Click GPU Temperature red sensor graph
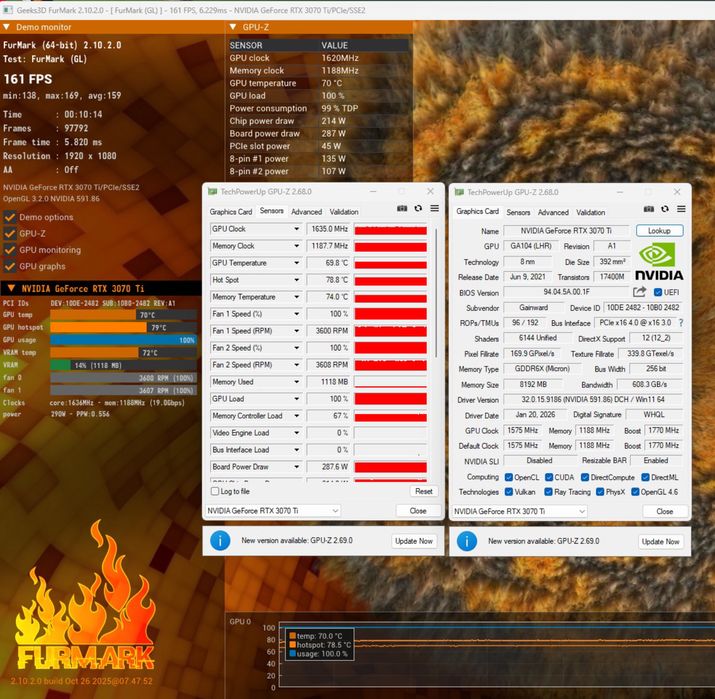 [390, 263]
